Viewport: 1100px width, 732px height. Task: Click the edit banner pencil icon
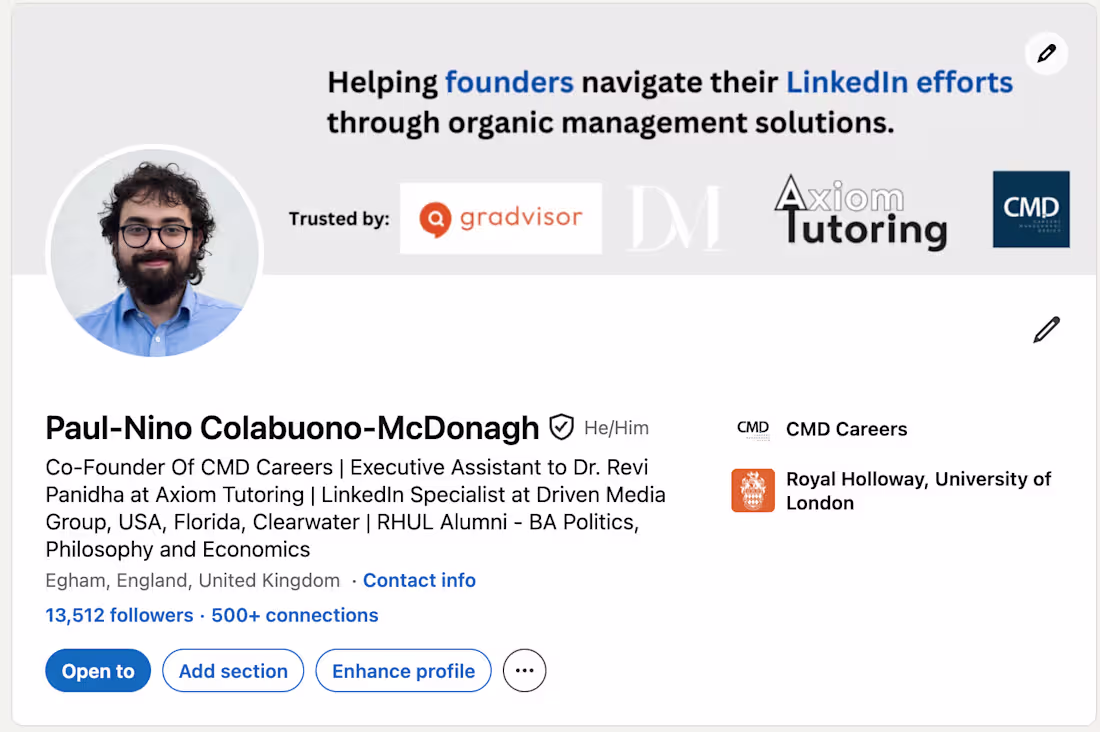[x=1046, y=54]
